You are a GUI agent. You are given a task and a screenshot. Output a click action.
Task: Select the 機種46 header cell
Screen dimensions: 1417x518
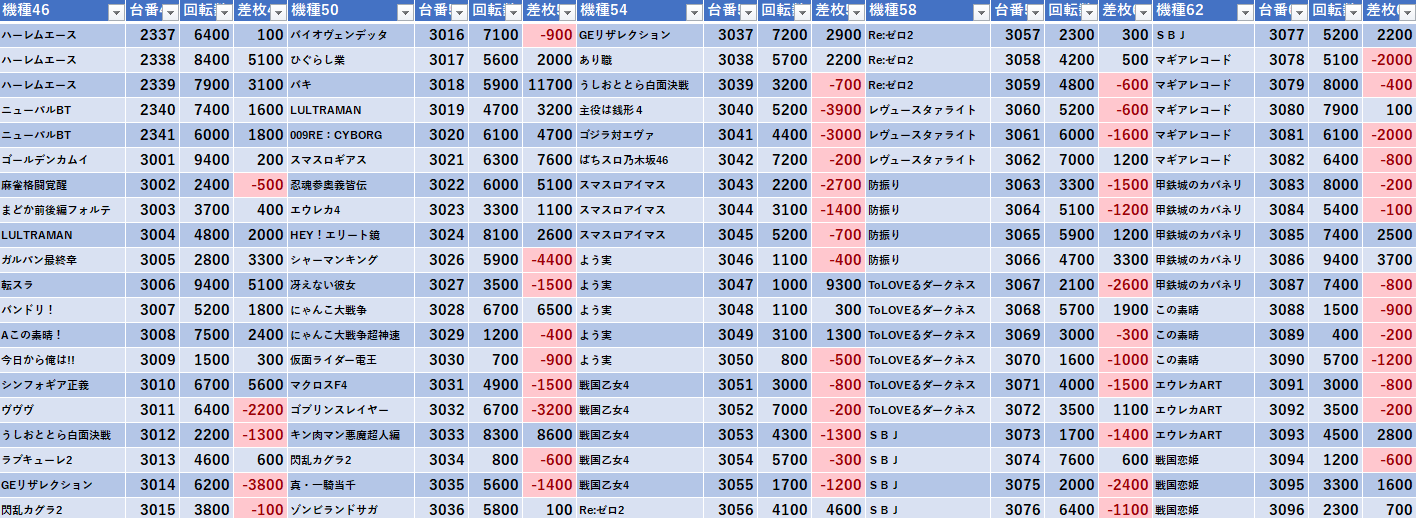point(63,12)
